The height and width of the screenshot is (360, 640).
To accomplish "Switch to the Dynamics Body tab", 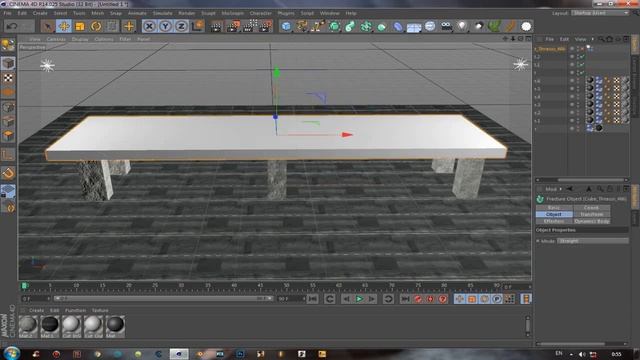I will (x=591, y=221).
